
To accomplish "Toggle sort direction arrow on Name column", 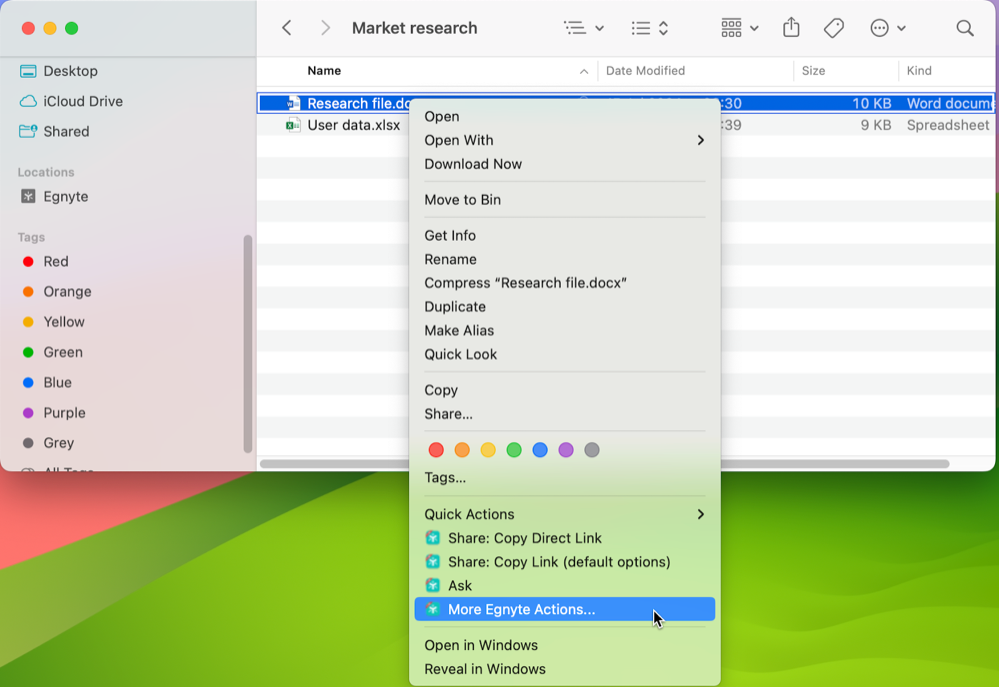I will point(584,71).
